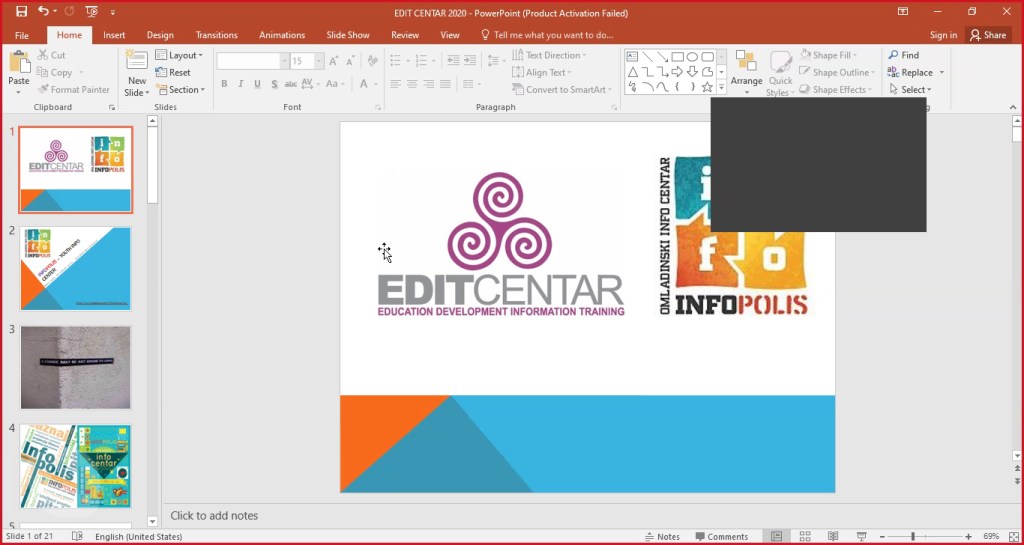Select the rectangle shape in shapes gallery
This screenshot has width=1024, height=545.
tap(677, 57)
